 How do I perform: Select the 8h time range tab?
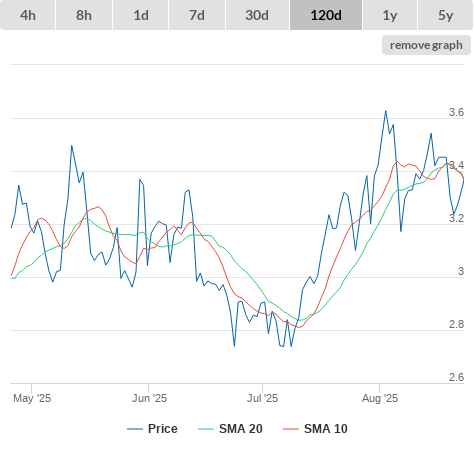click(x=84, y=15)
